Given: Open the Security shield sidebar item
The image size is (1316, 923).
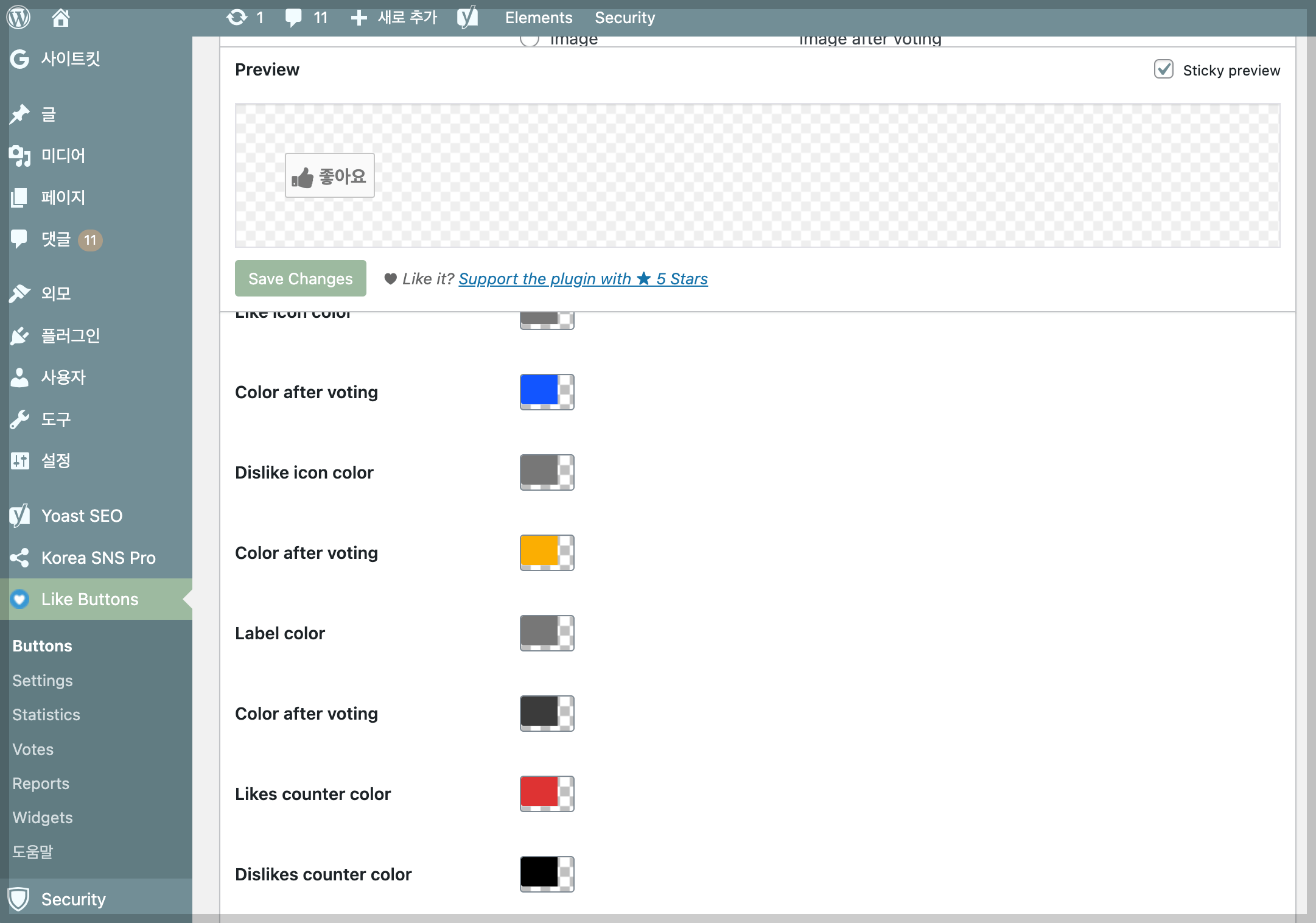Looking at the screenshot, I should tap(73, 899).
